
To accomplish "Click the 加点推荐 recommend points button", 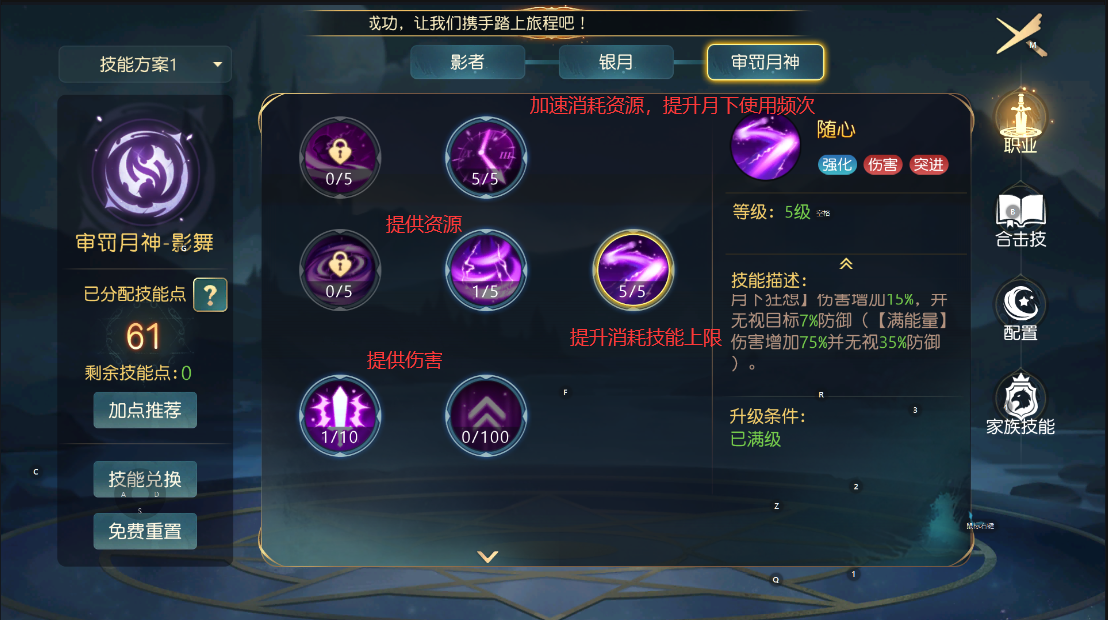I will pyautogui.click(x=145, y=410).
